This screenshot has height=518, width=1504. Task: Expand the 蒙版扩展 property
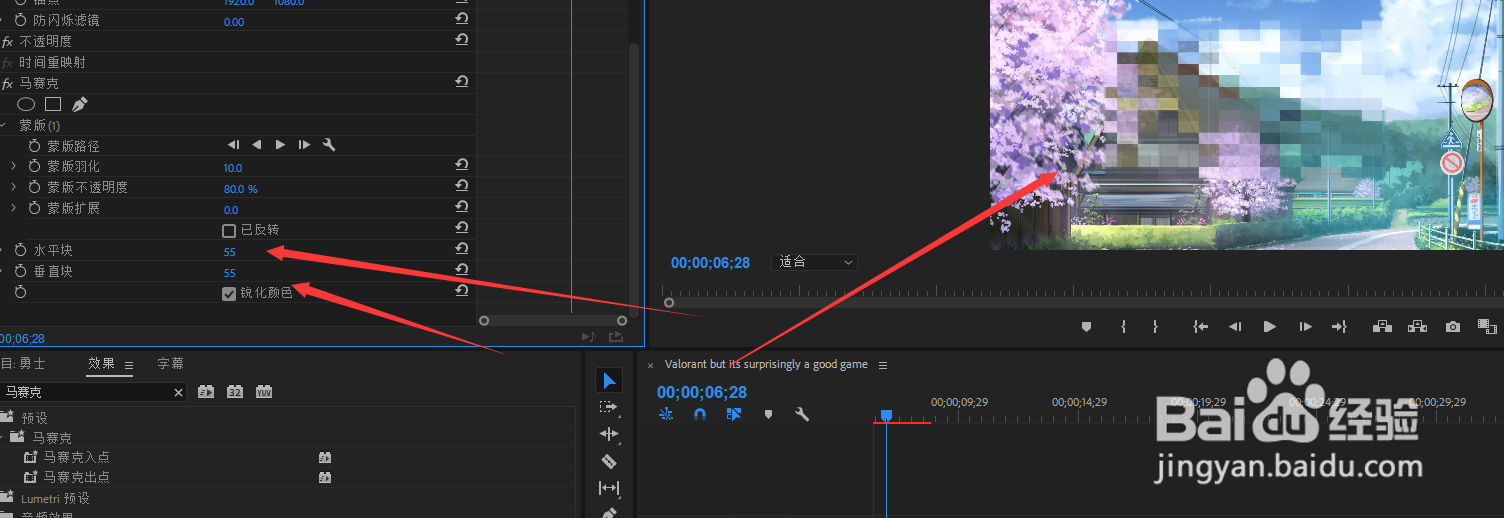tap(13, 208)
